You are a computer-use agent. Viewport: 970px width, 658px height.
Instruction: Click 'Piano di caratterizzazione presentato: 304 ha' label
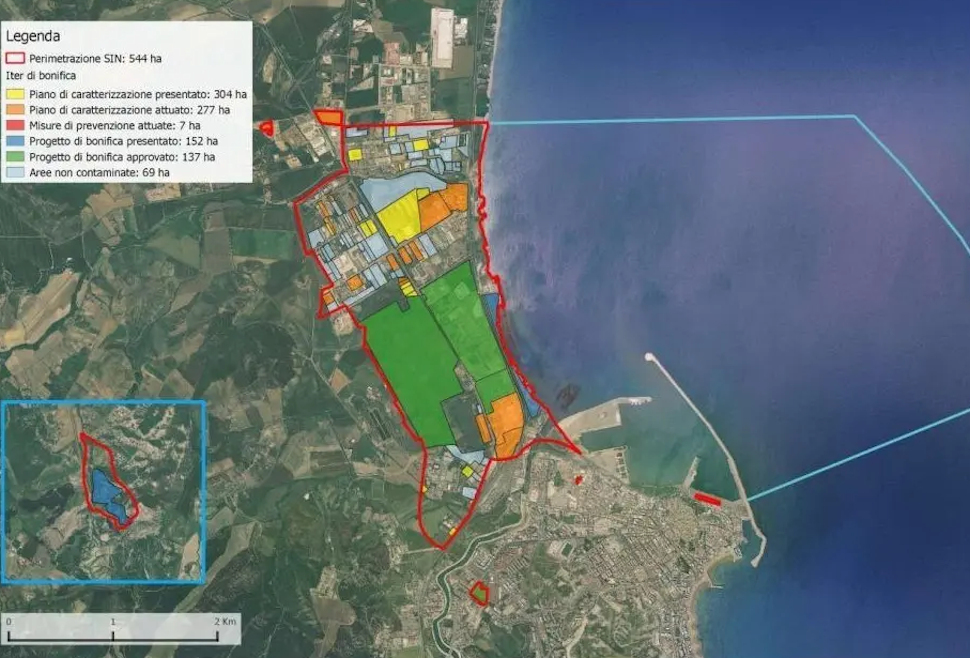click(136, 94)
